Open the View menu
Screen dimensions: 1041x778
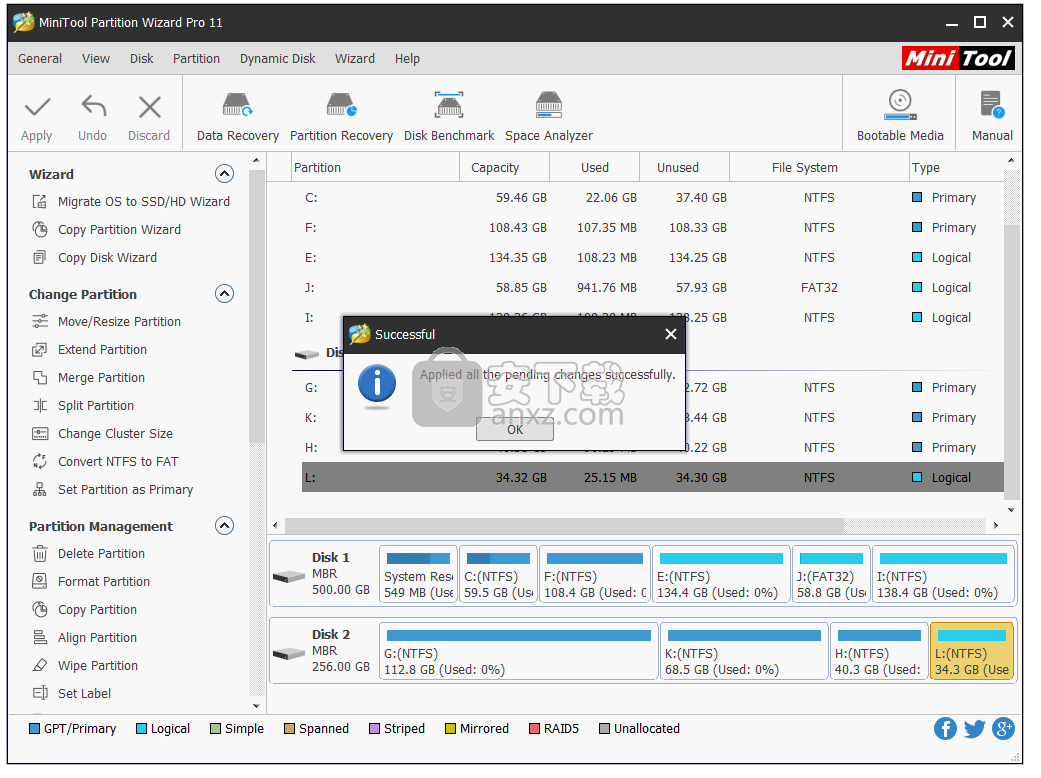pyautogui.click(x=96, y=58)
